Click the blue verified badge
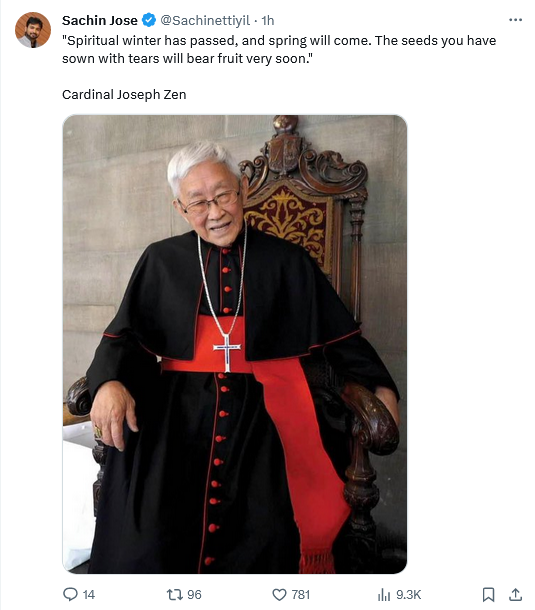The image size is (535, 610). tap(149, 20)
